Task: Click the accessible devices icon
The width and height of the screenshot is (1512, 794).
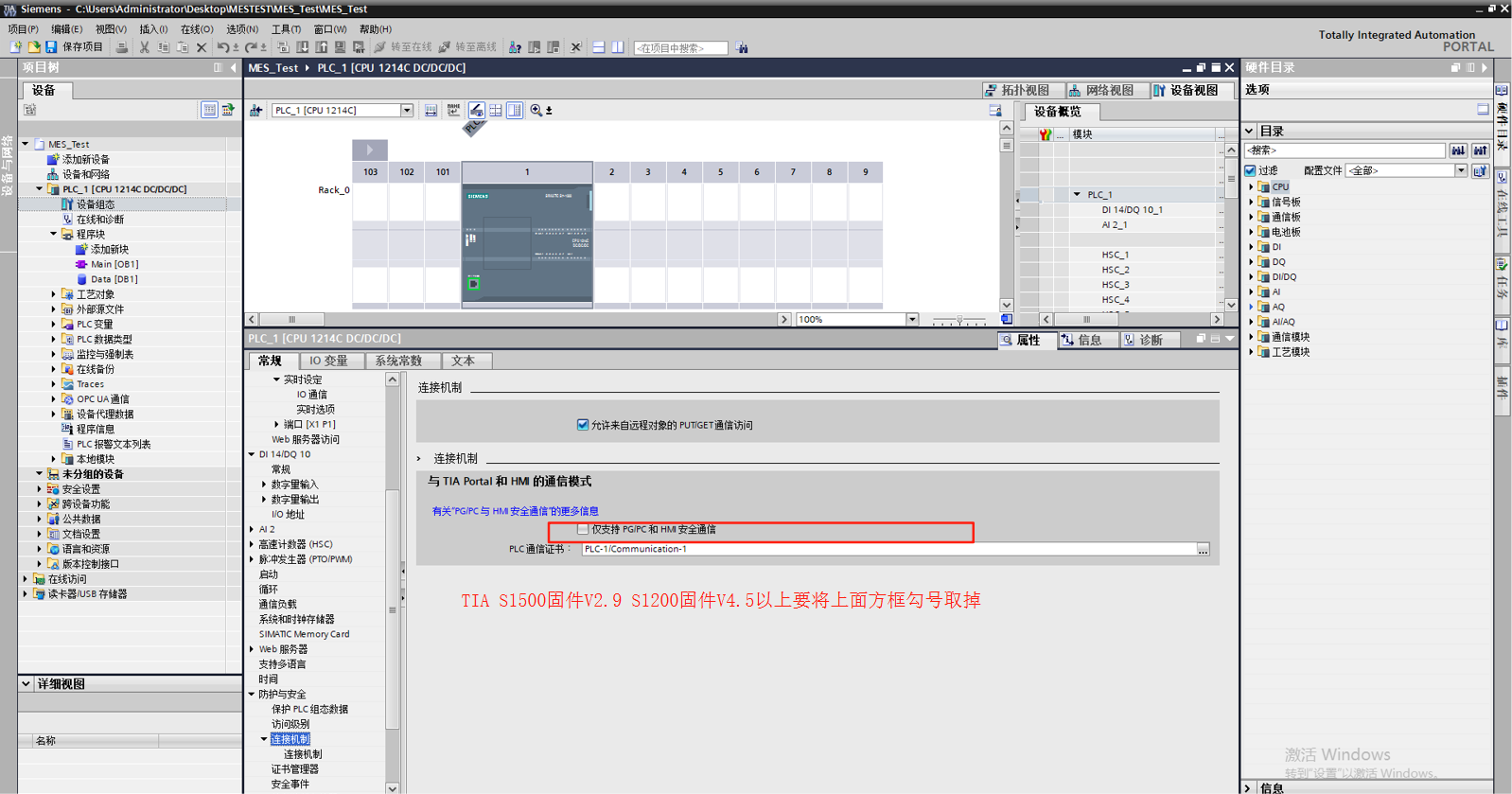Action: [x=515, y=47]
